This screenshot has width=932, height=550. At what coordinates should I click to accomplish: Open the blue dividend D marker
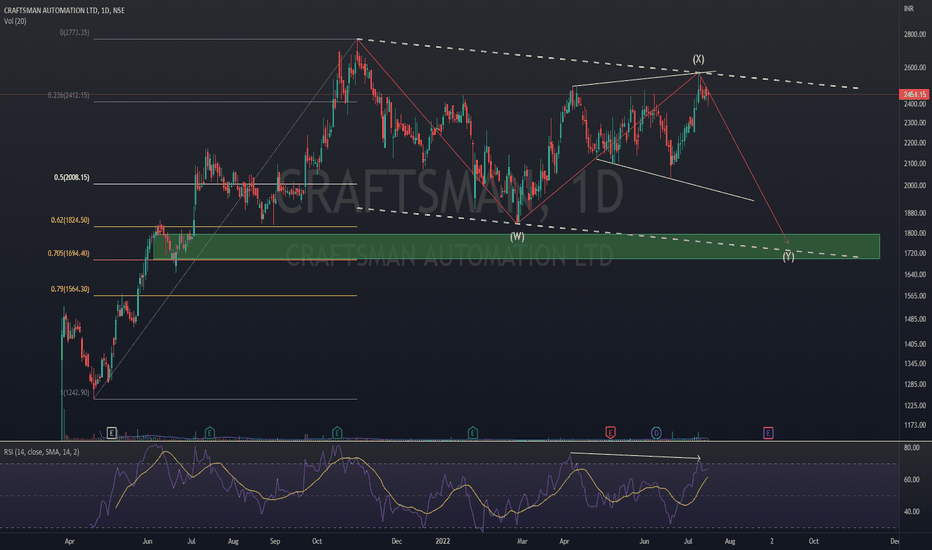pyautogui.click(x=656, y=433)
